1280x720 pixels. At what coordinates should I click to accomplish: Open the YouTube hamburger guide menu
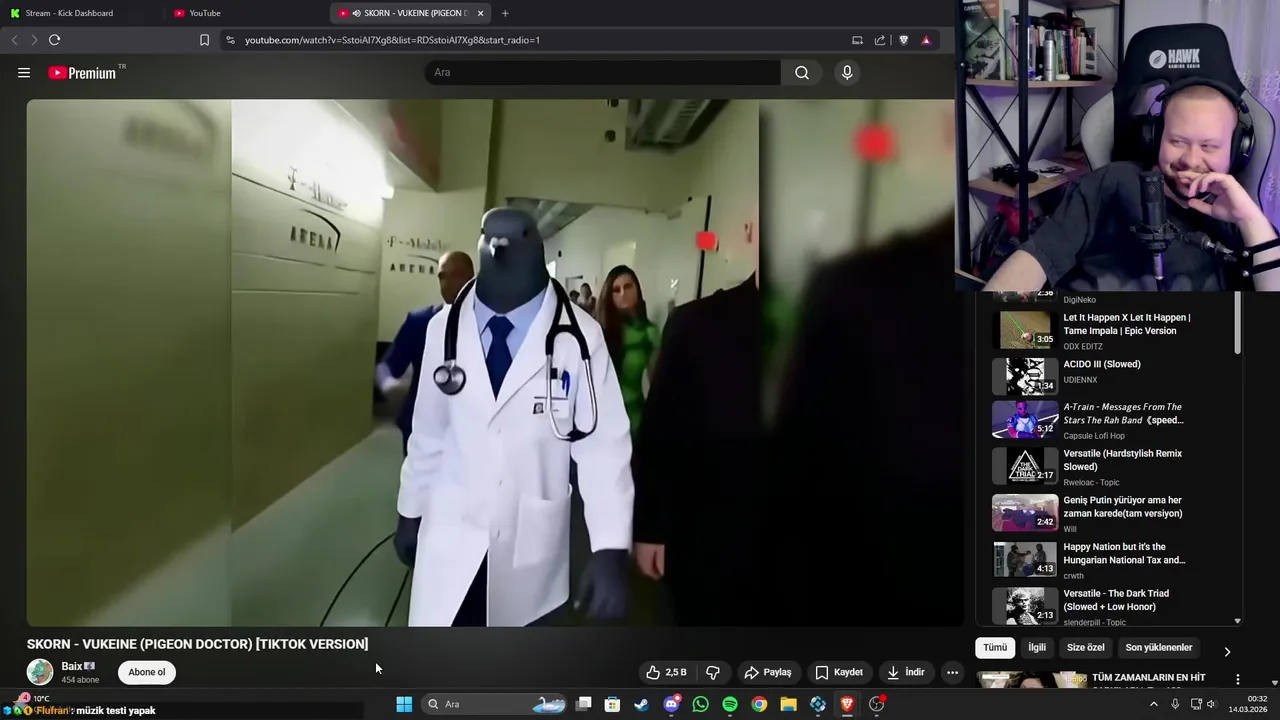coord(24,73)
